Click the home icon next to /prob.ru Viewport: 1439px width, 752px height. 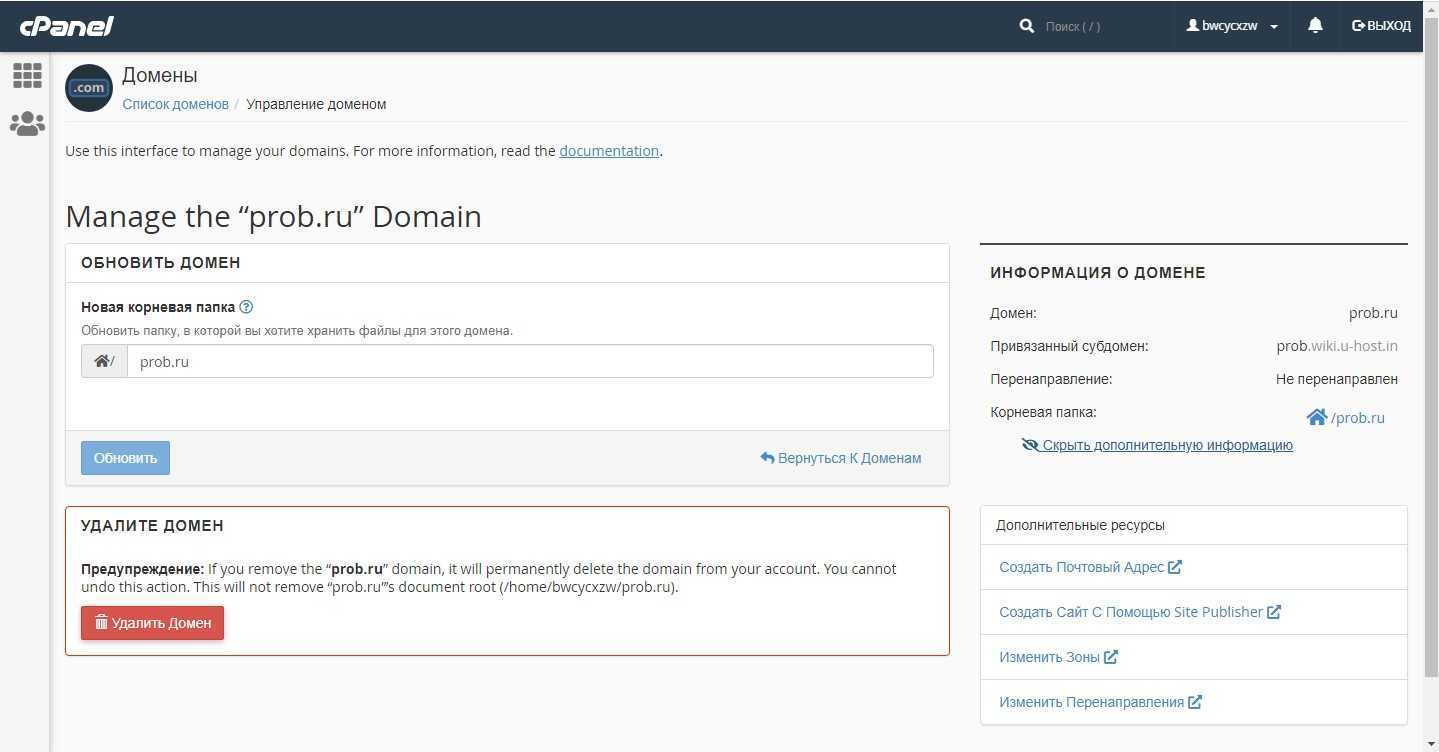coord(1316,417)
